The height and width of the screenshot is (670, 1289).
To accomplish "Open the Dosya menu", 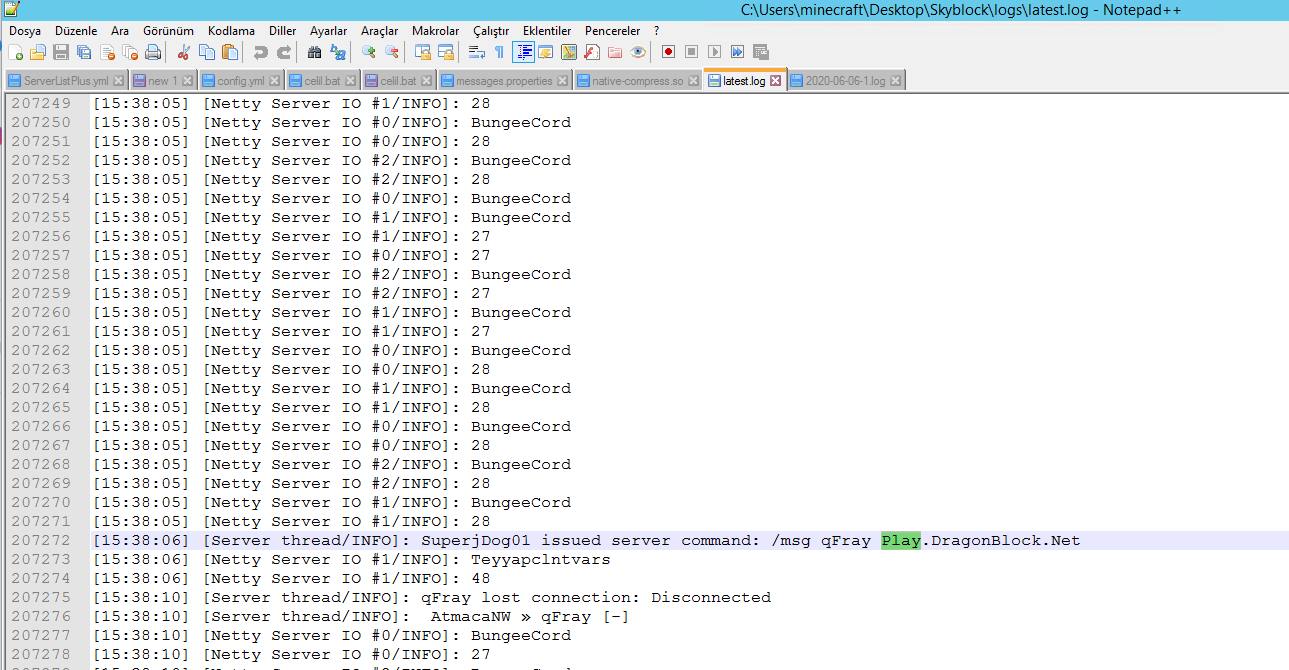I will [25, 31].
